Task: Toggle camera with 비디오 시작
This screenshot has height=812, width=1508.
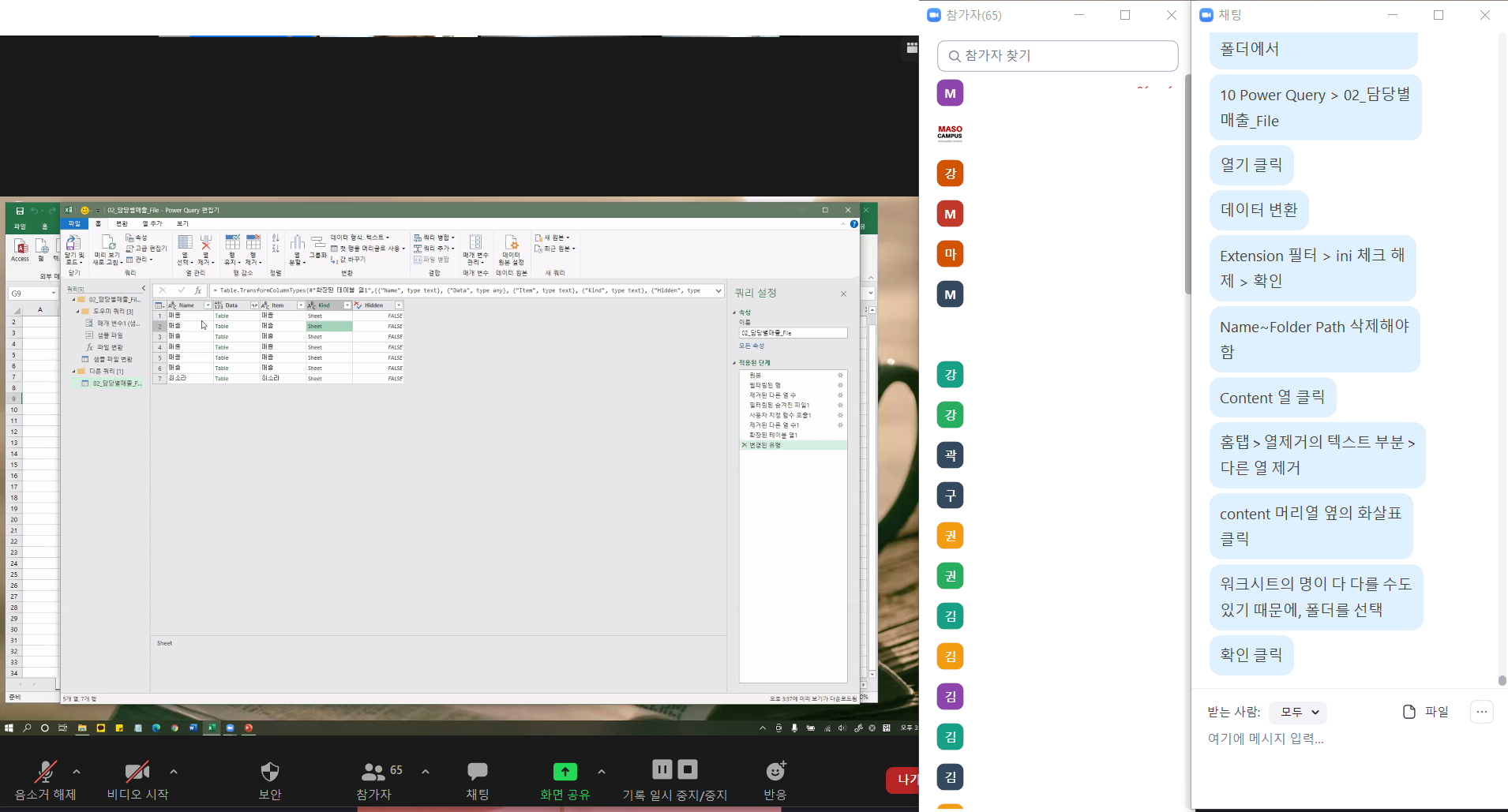Action: coord(137,771)
